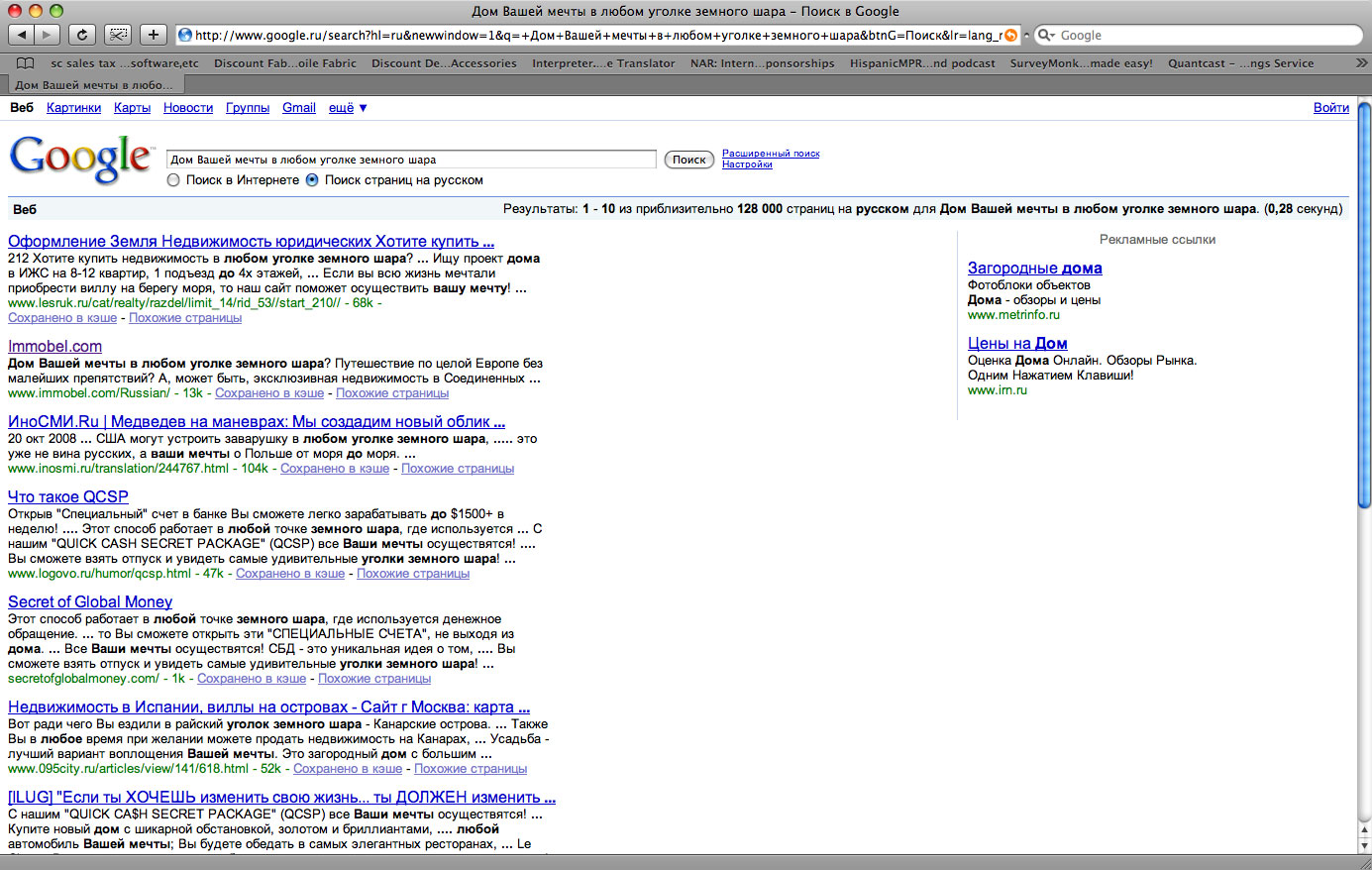
Task: Click 'www.metrinfo.ru' ad URL text
Action: pos(1013,315)
